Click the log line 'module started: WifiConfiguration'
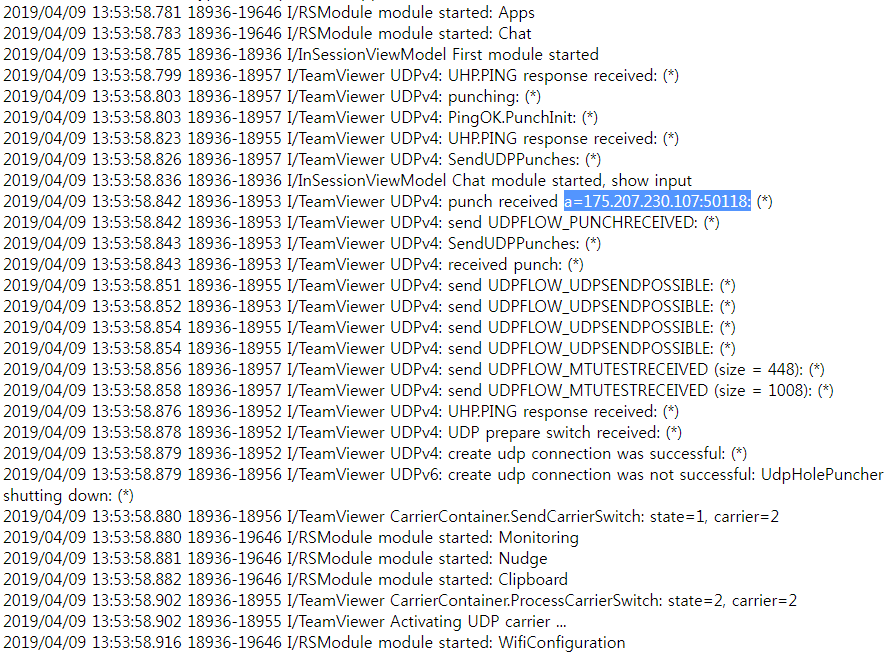The image size is (891, 653). 314,643
